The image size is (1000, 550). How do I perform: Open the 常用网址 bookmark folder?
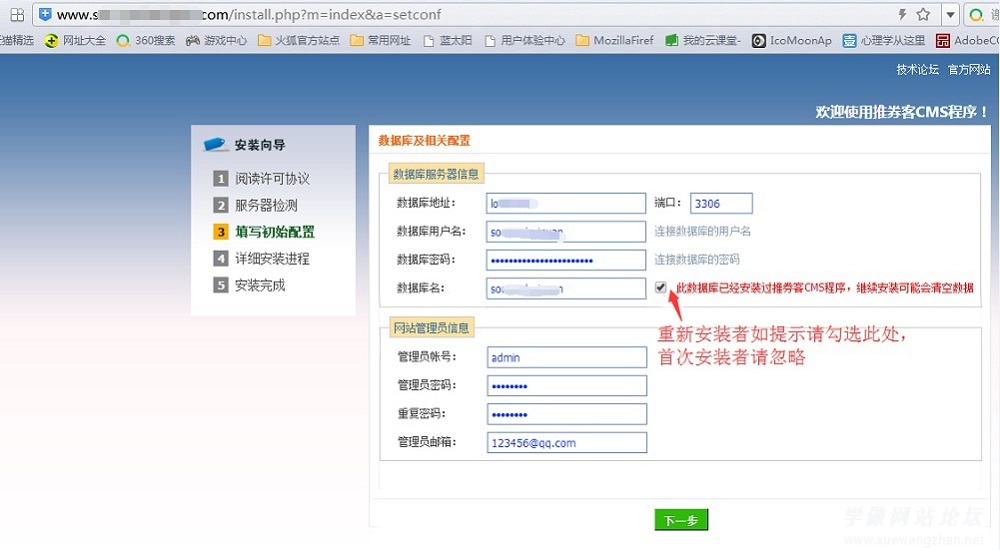(381, 41)
